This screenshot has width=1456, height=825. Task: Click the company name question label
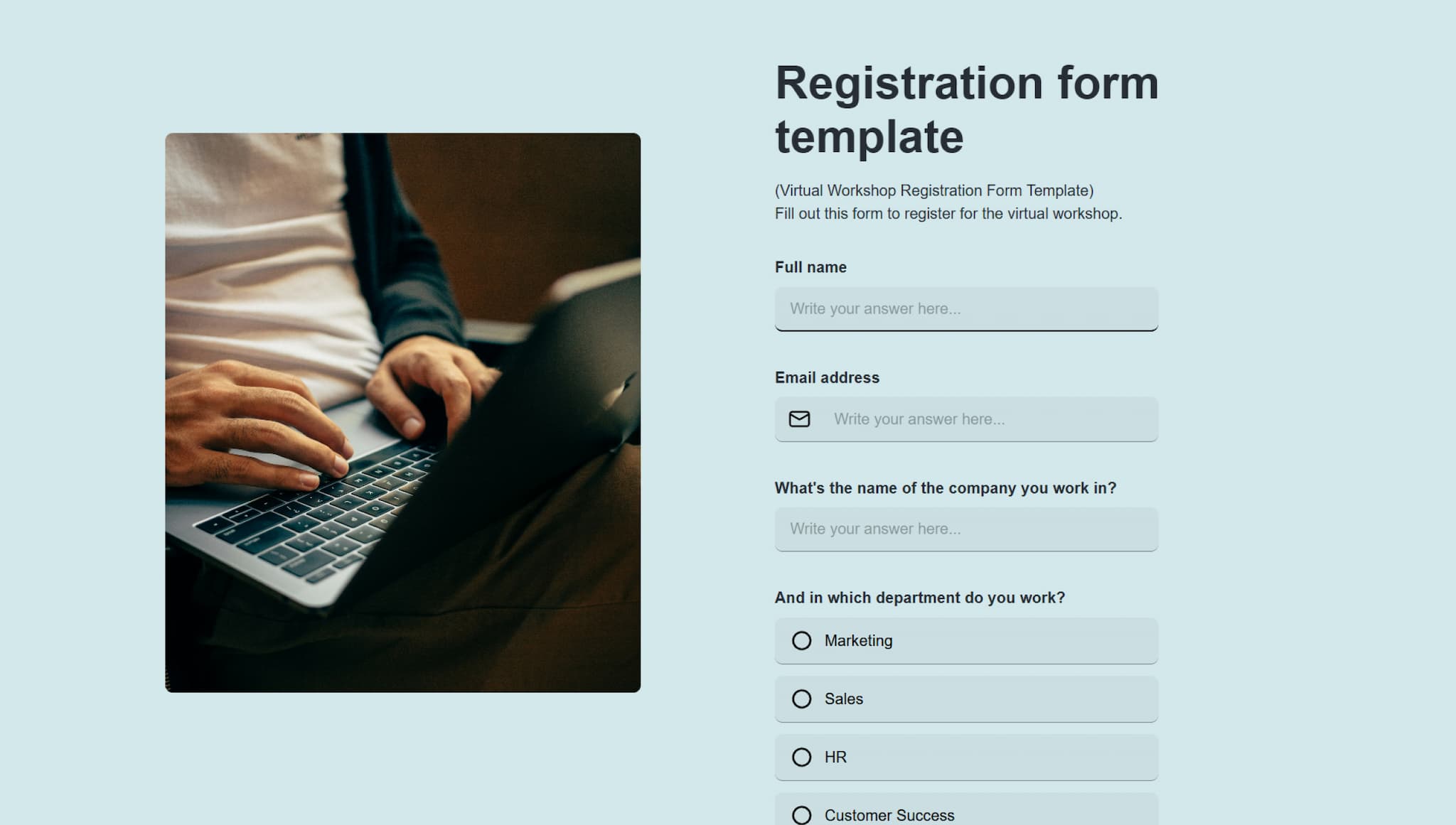pyautogui.click(x=945, y=488)
